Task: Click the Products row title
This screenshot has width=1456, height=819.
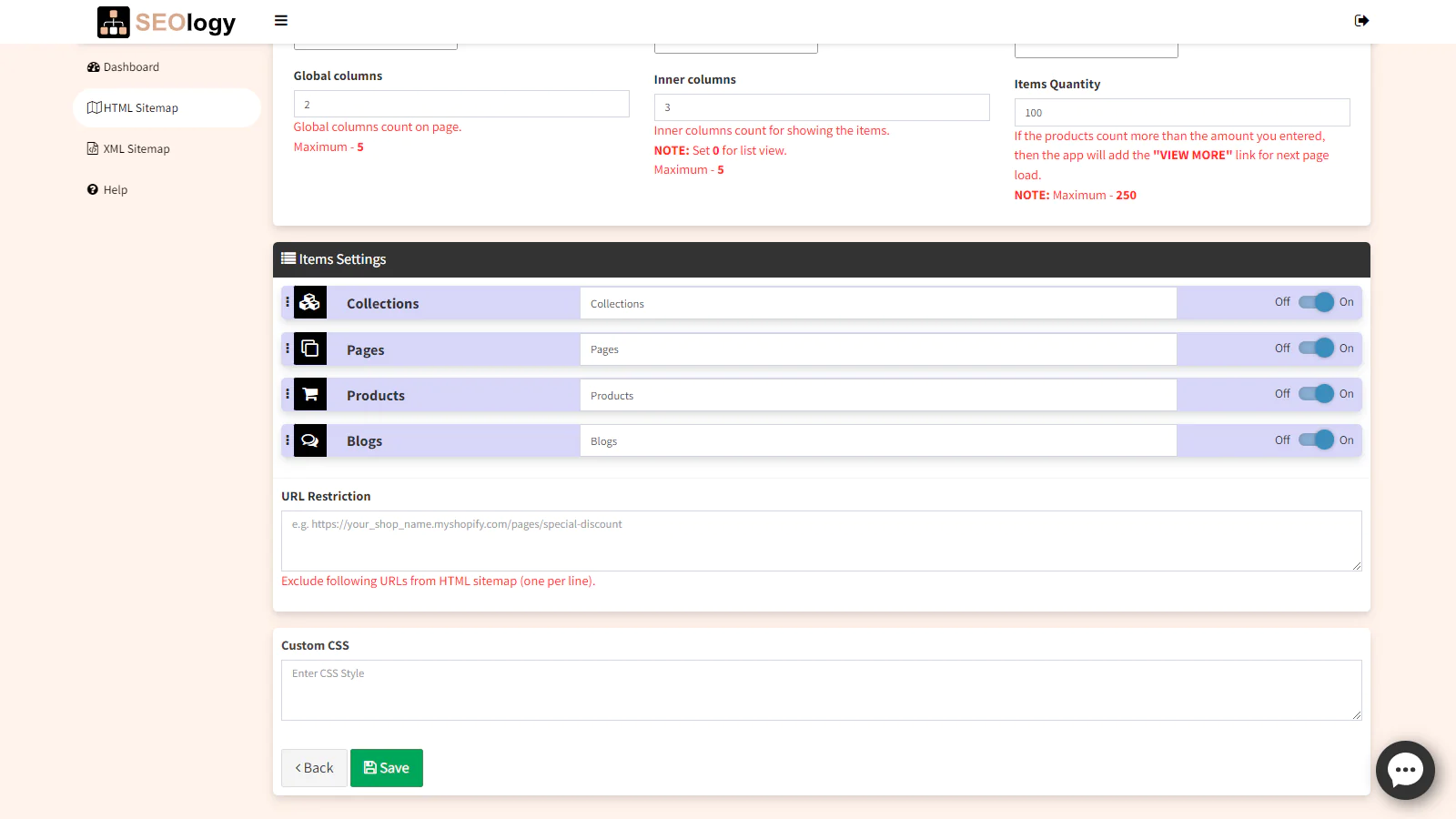Action: [x=376, y=396]
